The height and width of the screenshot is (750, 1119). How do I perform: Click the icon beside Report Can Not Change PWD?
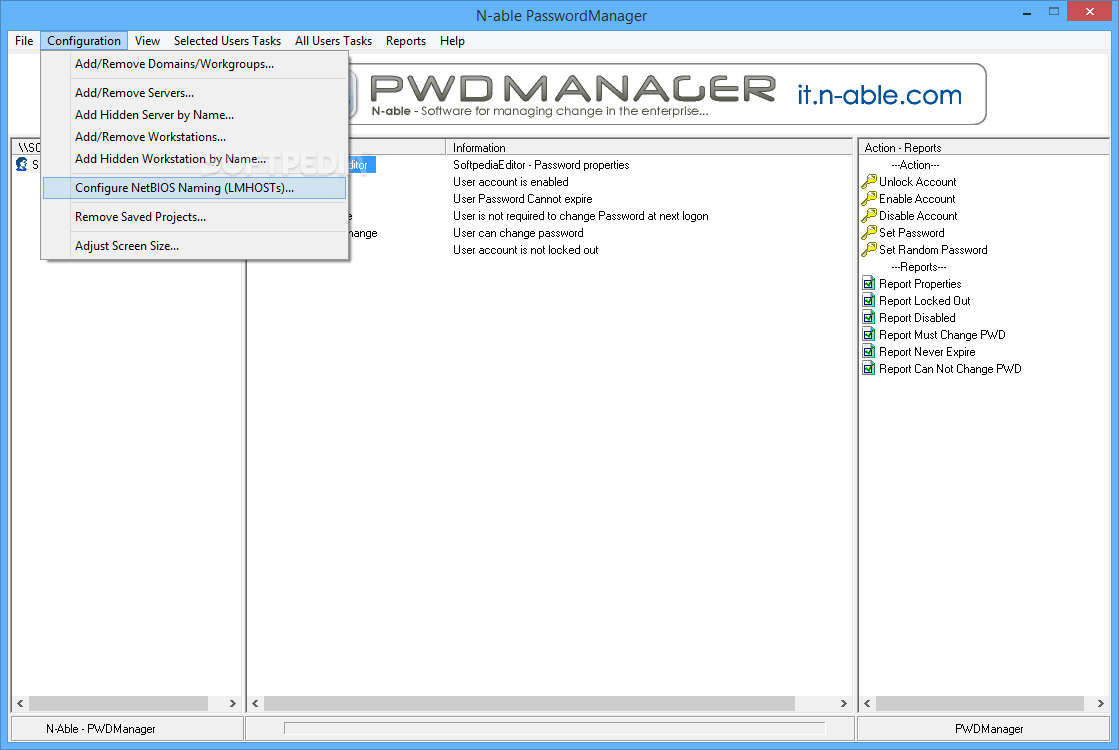[x=869, y=369]
